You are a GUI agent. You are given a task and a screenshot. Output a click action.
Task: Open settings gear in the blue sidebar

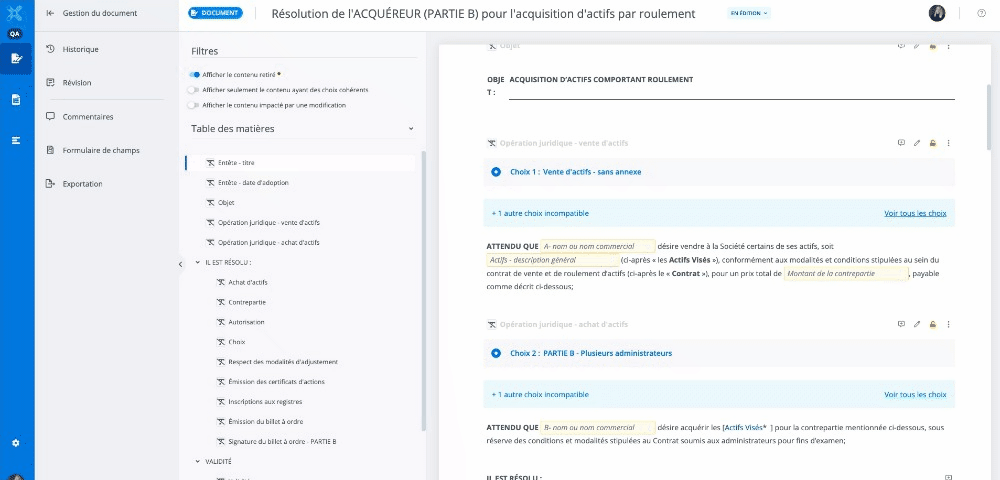click(16, 442)
